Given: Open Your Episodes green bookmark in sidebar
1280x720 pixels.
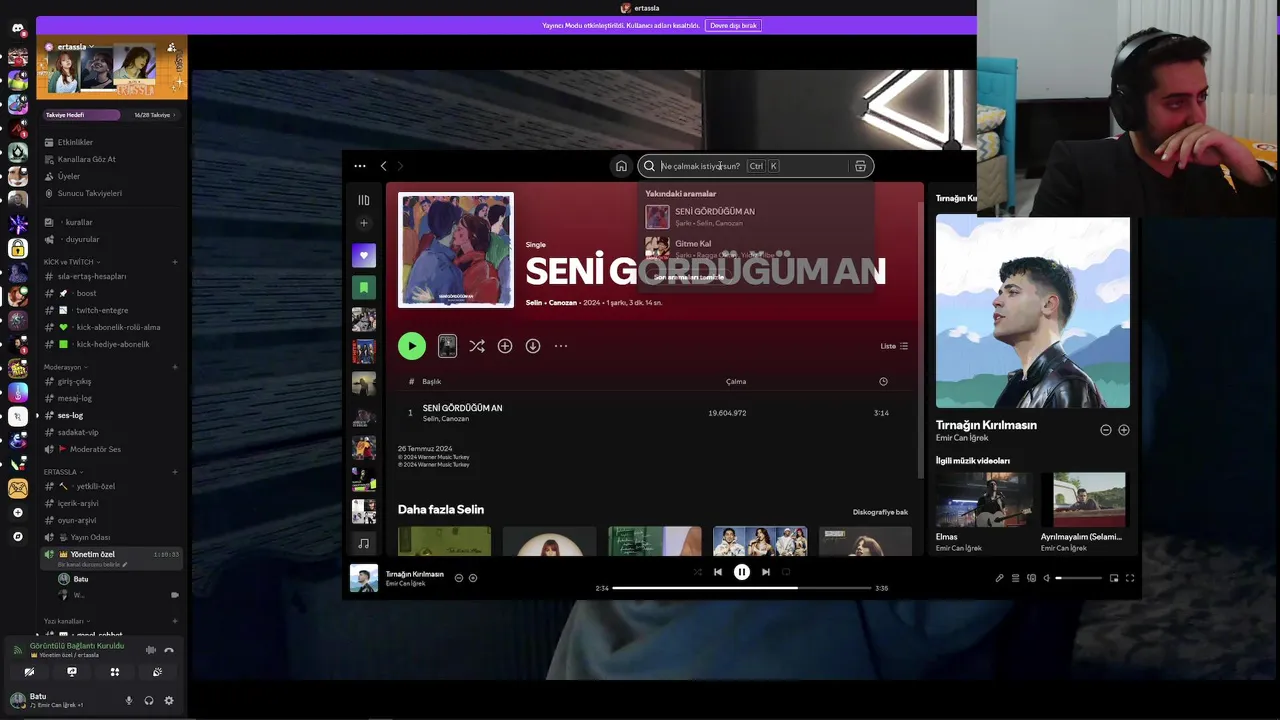Looking at the screenshot, I should point(364,287).
